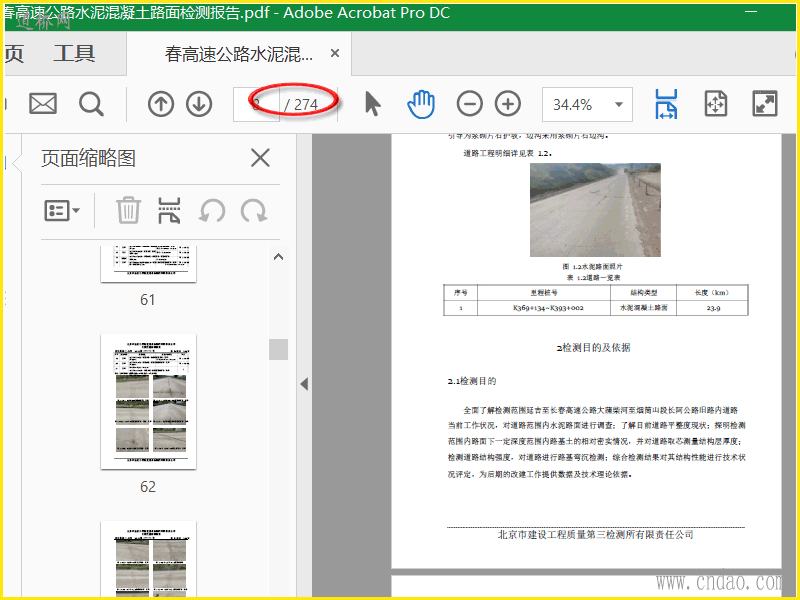Click the 页面缩略图 panel title

[88, 158]
